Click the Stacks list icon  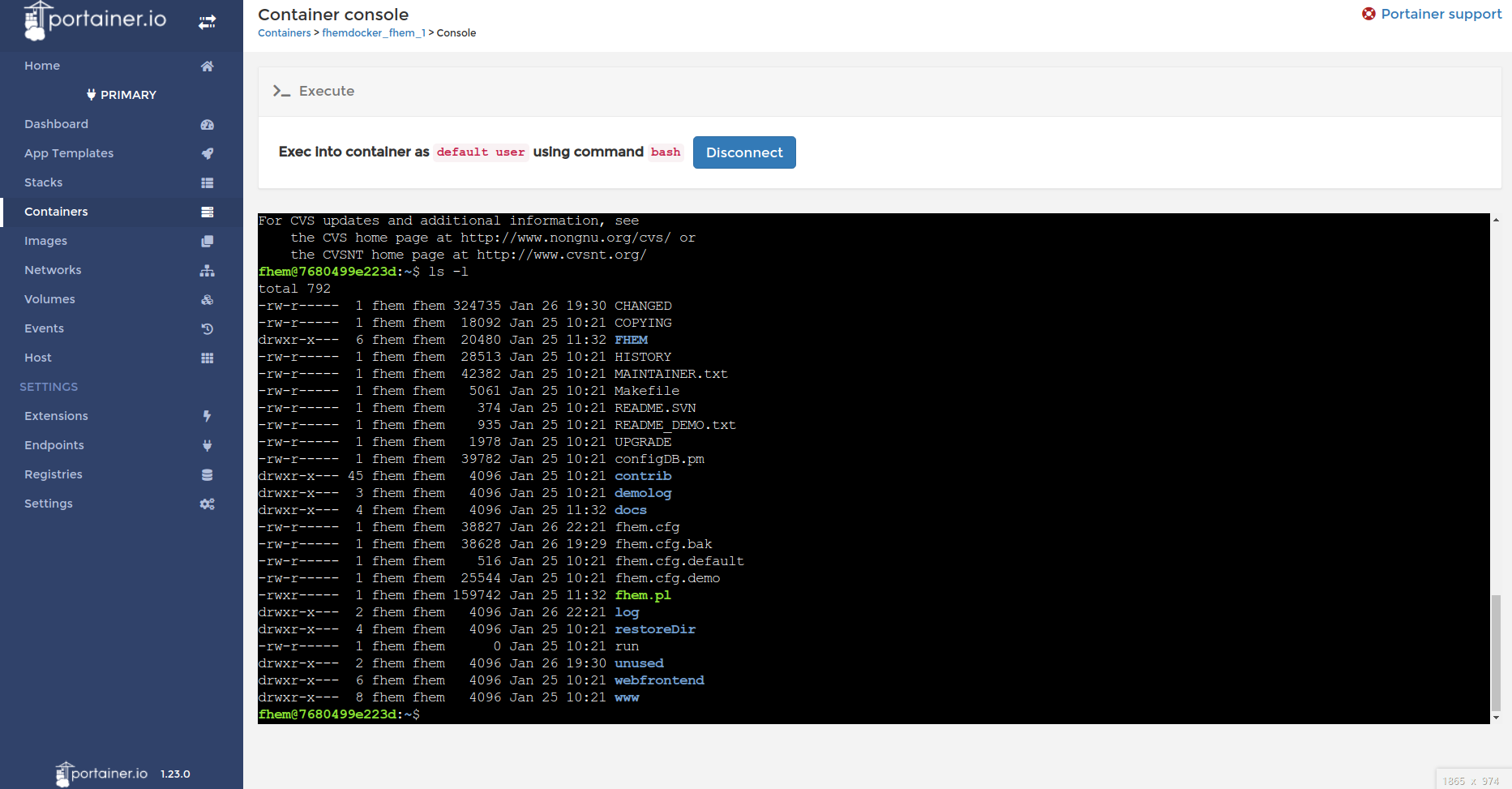208,182
